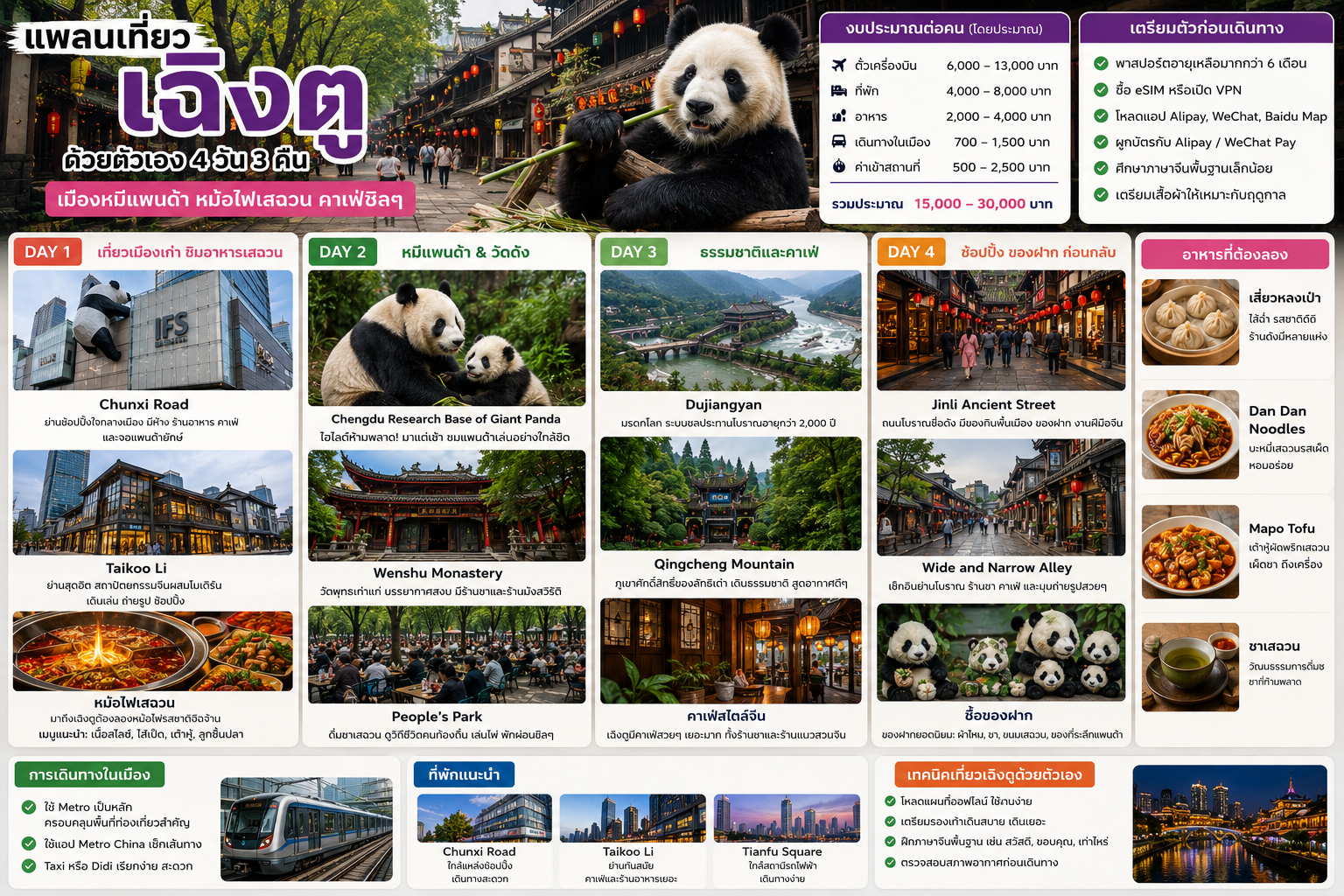1344x896 pixels.
Task: Open the Sichuan tea cup photo
Action: pos(1190,667)
